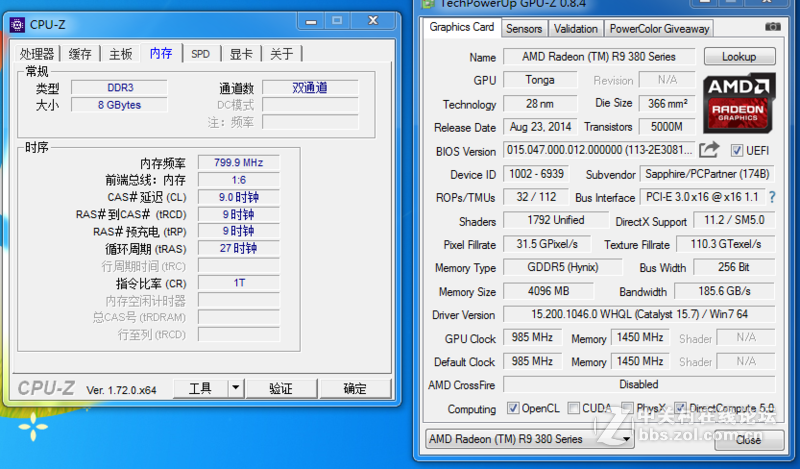Screen dimensions: 800x469
Task: Click the Bandwidth 185.6 GB/s field
Action: (x=724, y=291)
